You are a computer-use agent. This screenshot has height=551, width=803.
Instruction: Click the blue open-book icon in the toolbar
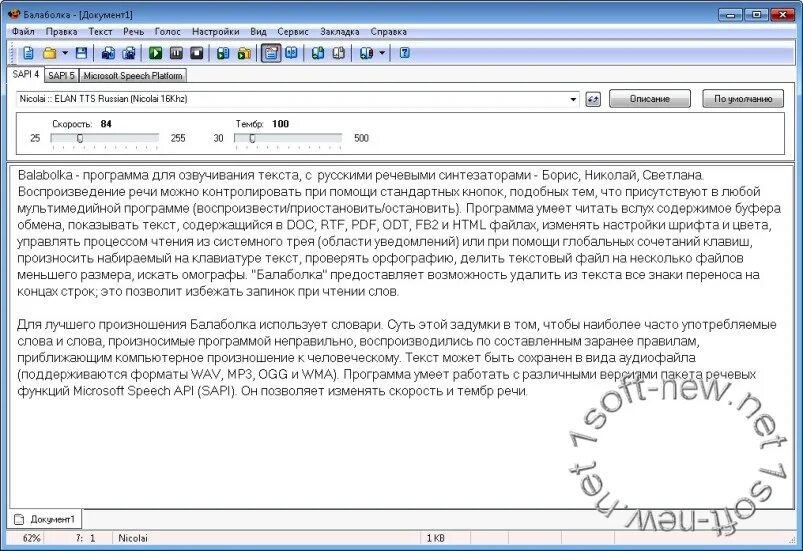pos(291,53)
